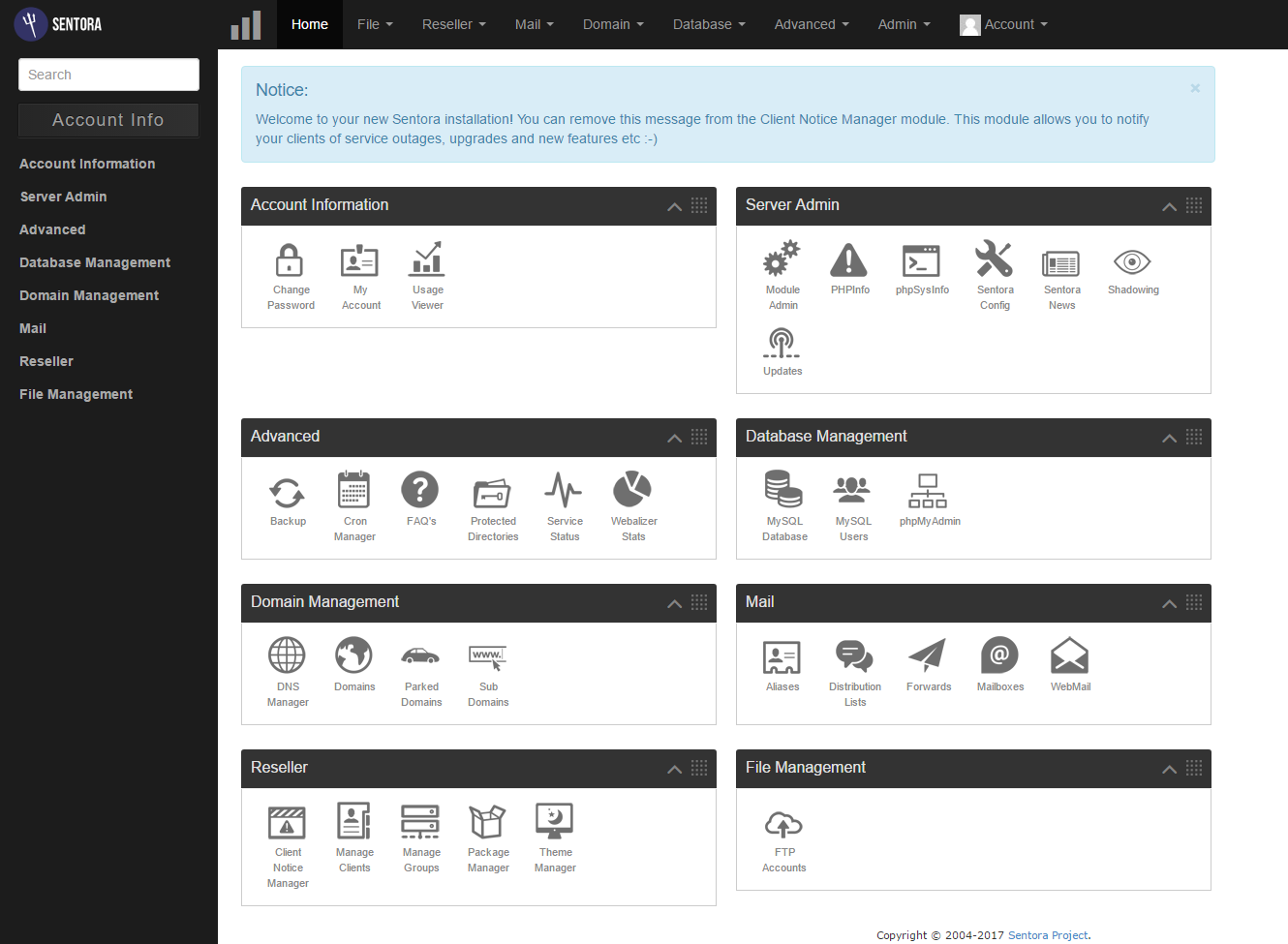The image size is (1288, 944).
Task: Collapse the Domain Management panel
Action: pos(675,604)
